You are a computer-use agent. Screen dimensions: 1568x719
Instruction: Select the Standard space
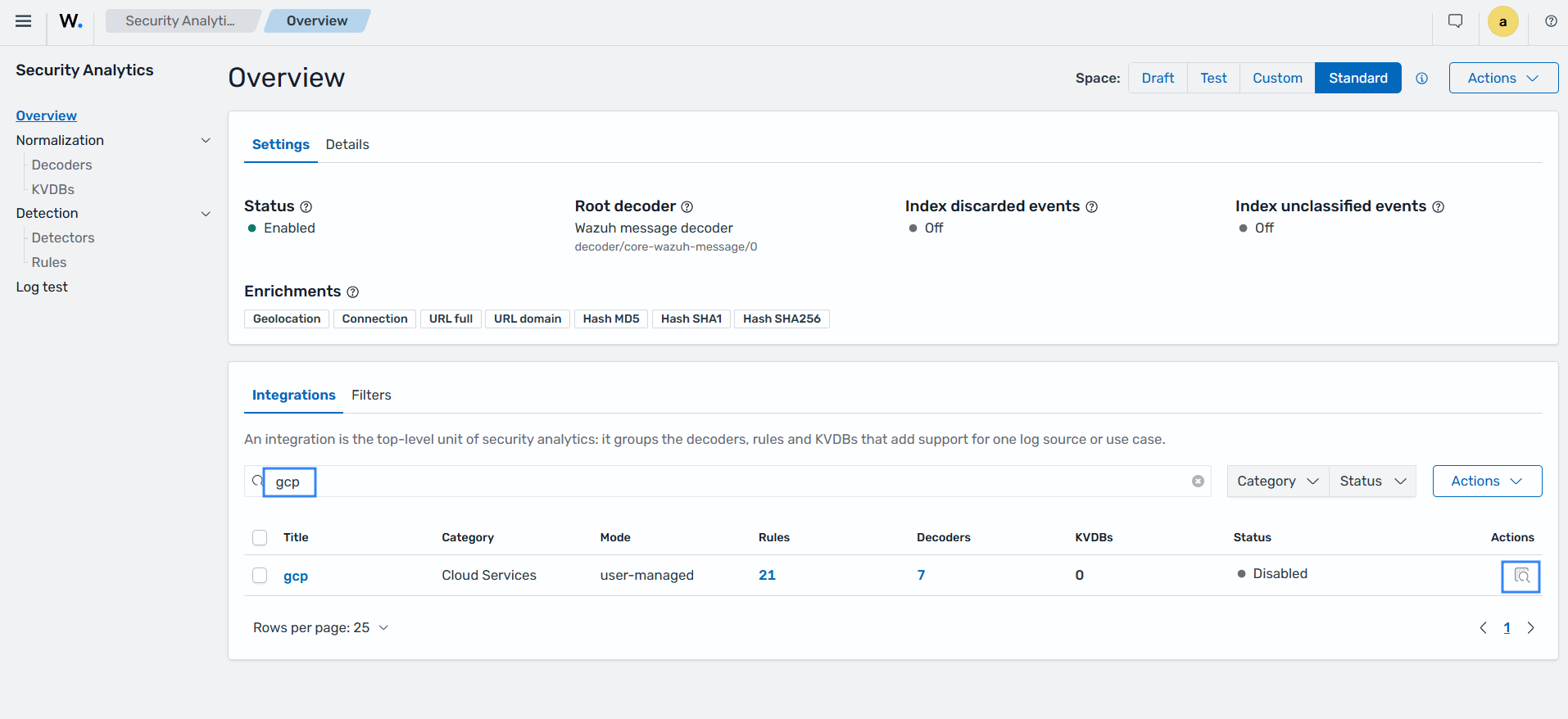pyautogui.click(x=1358, y=78)
